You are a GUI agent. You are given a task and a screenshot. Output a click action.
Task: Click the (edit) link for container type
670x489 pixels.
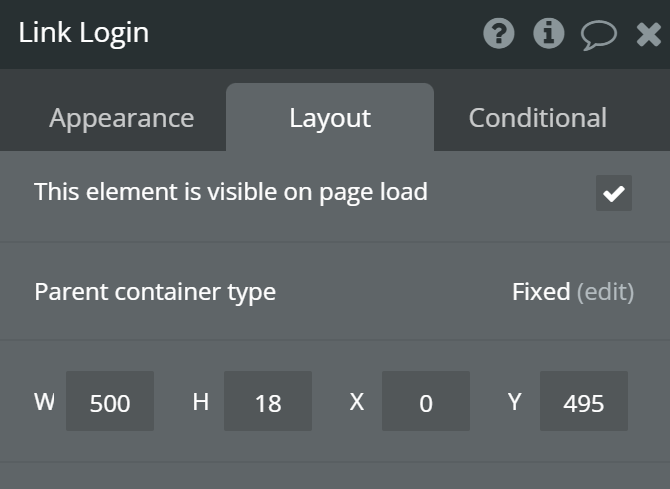[x=605, y=292]
